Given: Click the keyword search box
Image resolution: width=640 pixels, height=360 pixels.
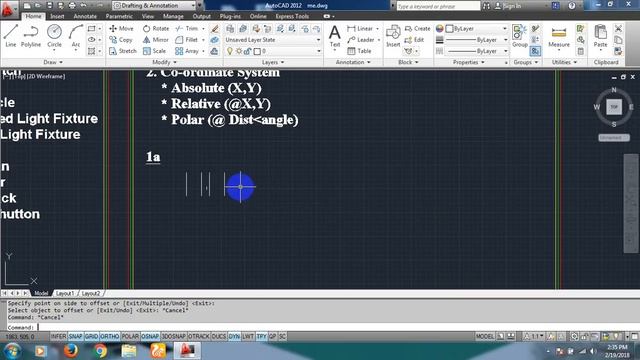Looking at the screenshot, I should 438,6.
